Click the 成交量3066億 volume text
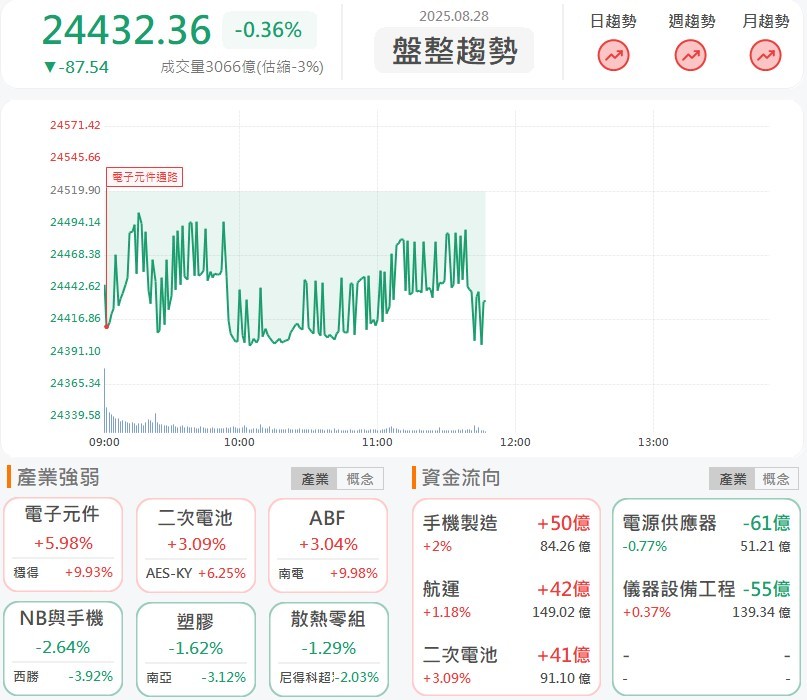The width and height of the screenshot is (807, 700). click(x=242, y=67)
